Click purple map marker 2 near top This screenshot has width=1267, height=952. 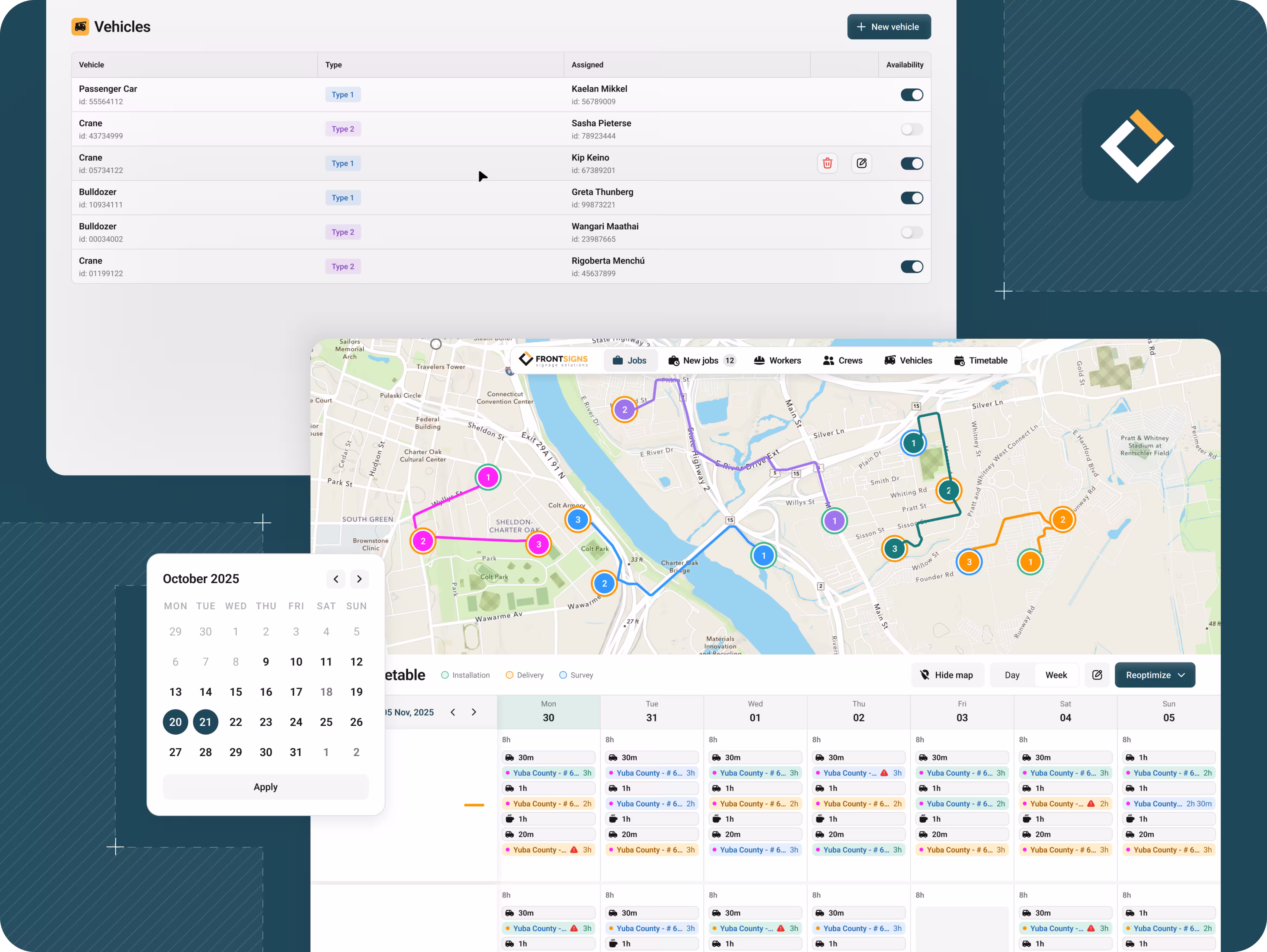pos(624,409)
